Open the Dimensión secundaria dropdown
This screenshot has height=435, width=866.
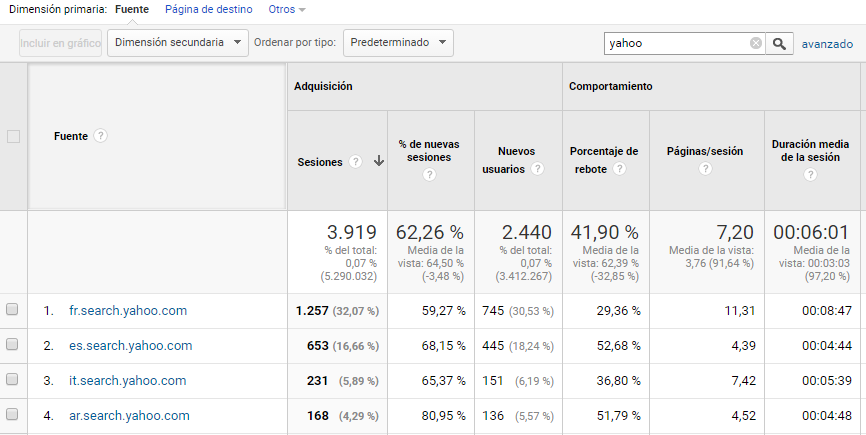point(177,43)
